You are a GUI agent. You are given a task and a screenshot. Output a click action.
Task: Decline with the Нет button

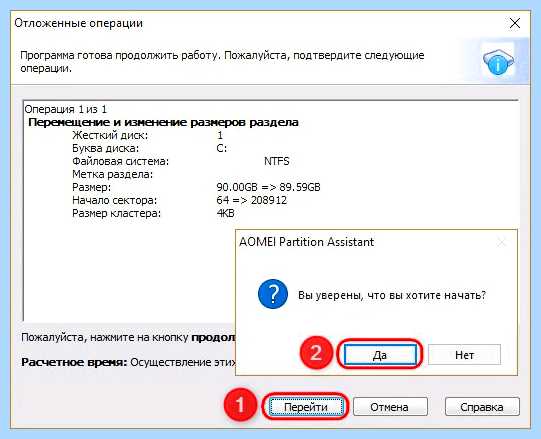coord(464,354)
